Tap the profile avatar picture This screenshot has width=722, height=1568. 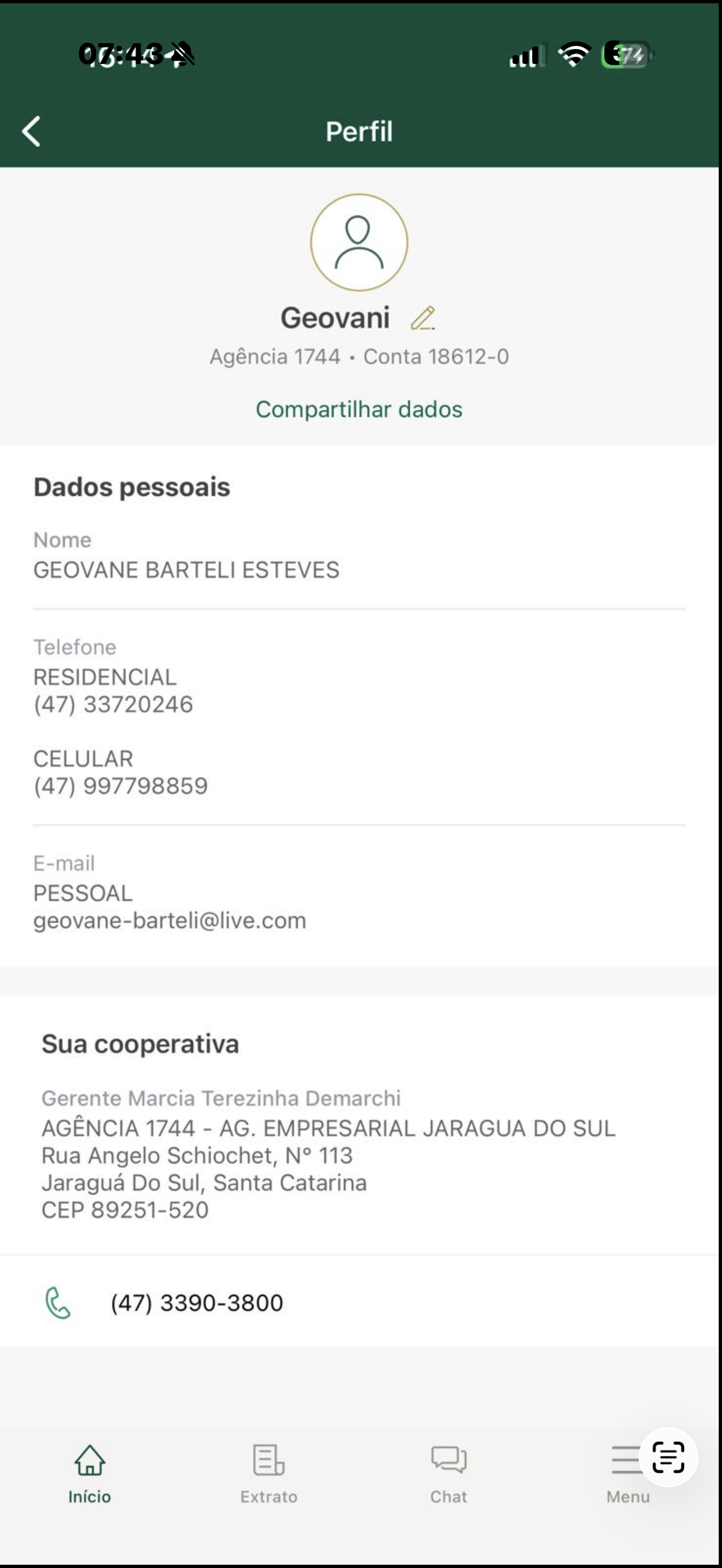click(x=359, y=242)
